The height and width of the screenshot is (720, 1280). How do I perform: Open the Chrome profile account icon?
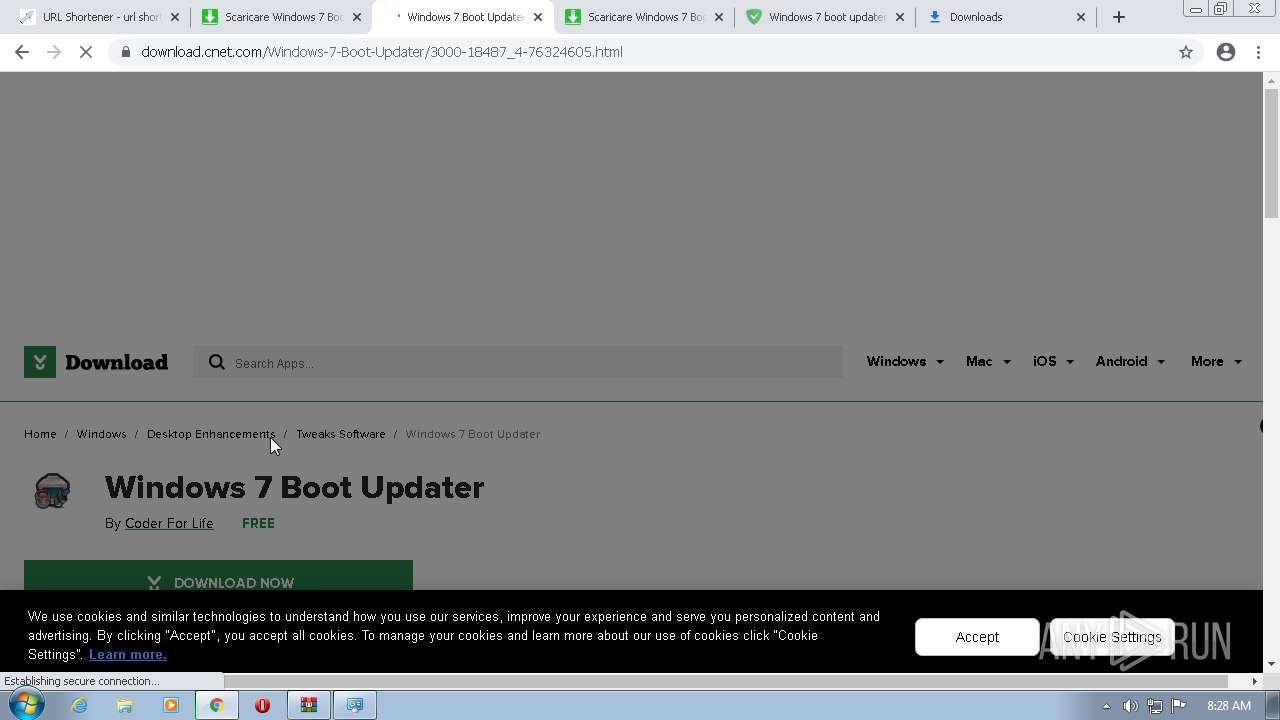pyautogui.click(x=1226, y=52)
